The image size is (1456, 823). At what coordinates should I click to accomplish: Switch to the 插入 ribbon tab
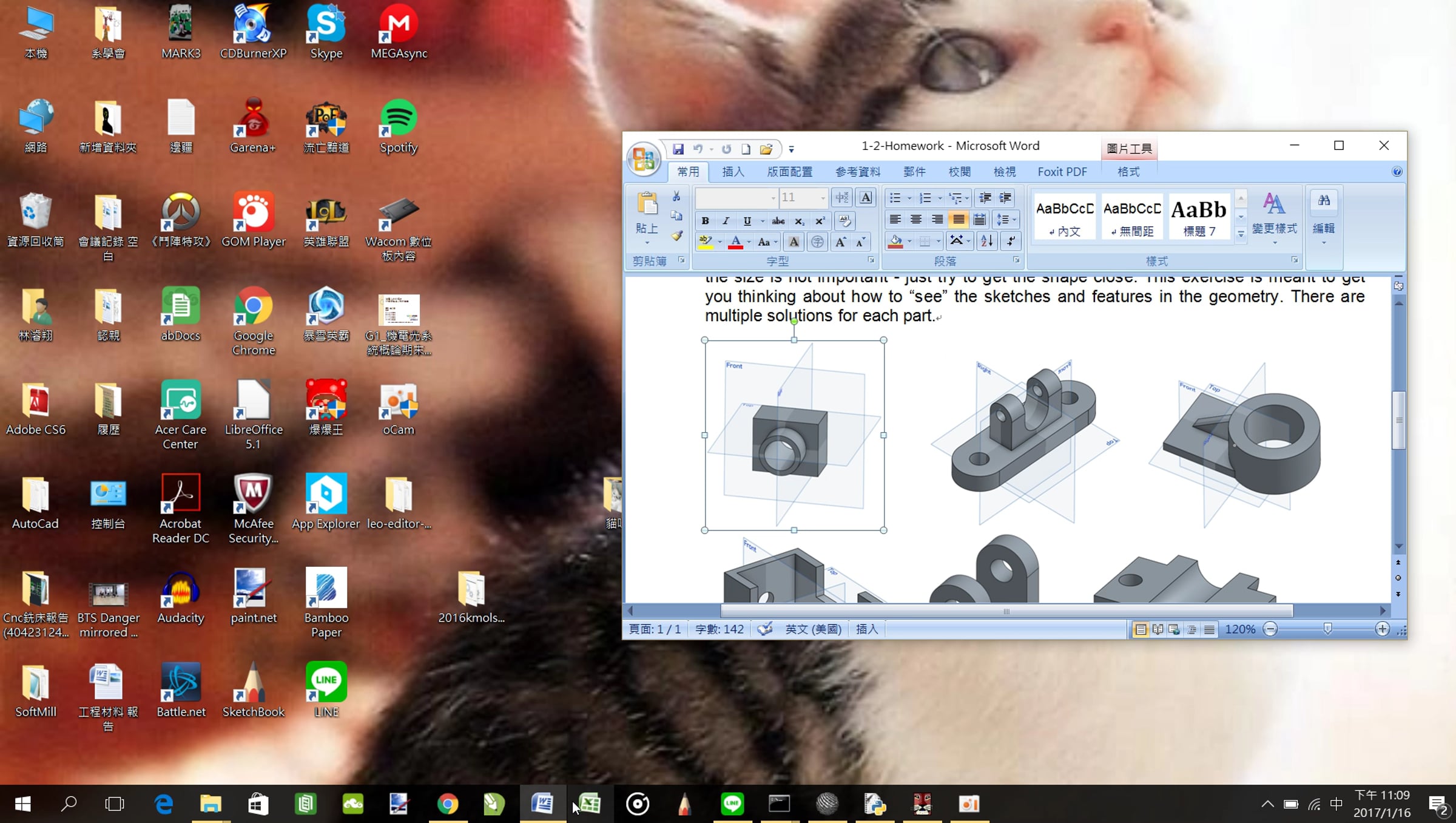click(x=733, y=172)
